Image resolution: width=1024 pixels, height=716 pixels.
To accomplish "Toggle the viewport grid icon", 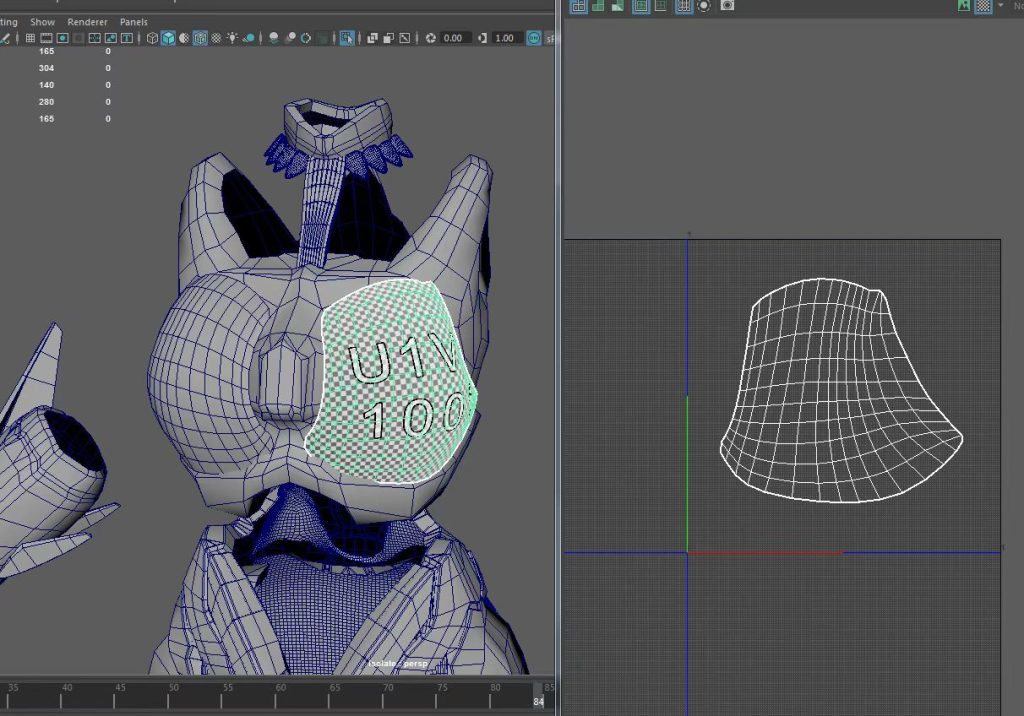I will (x=30, y=38).
